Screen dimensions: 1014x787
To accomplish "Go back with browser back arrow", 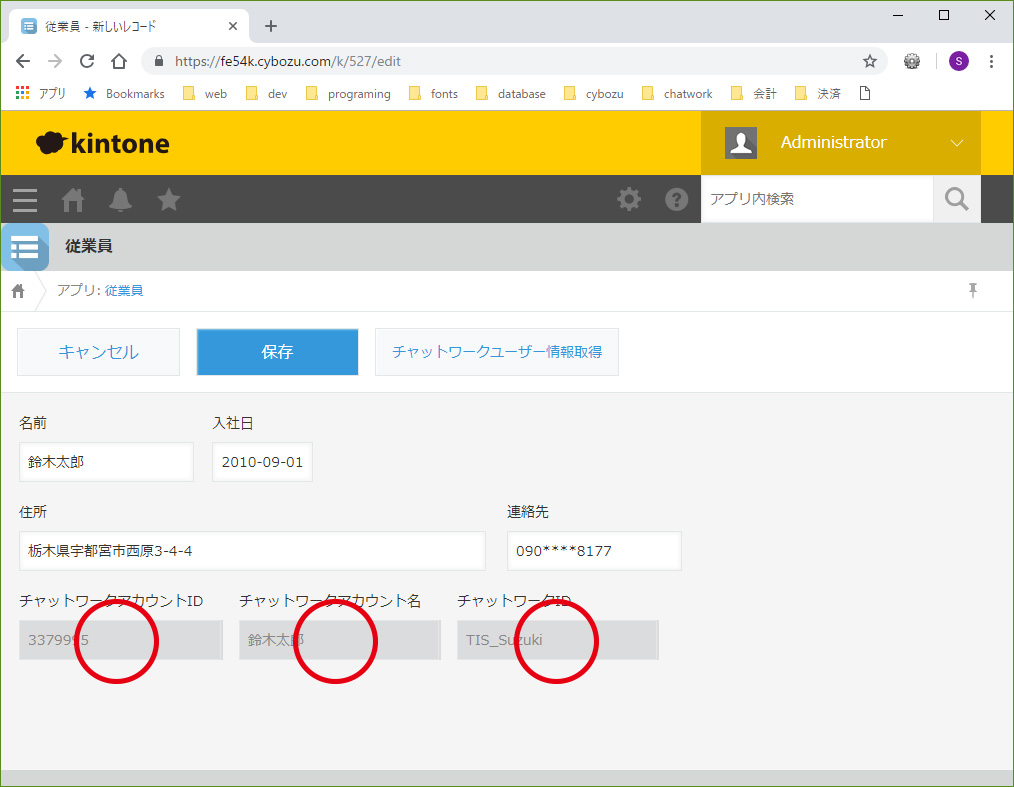I will click(23, 61).
